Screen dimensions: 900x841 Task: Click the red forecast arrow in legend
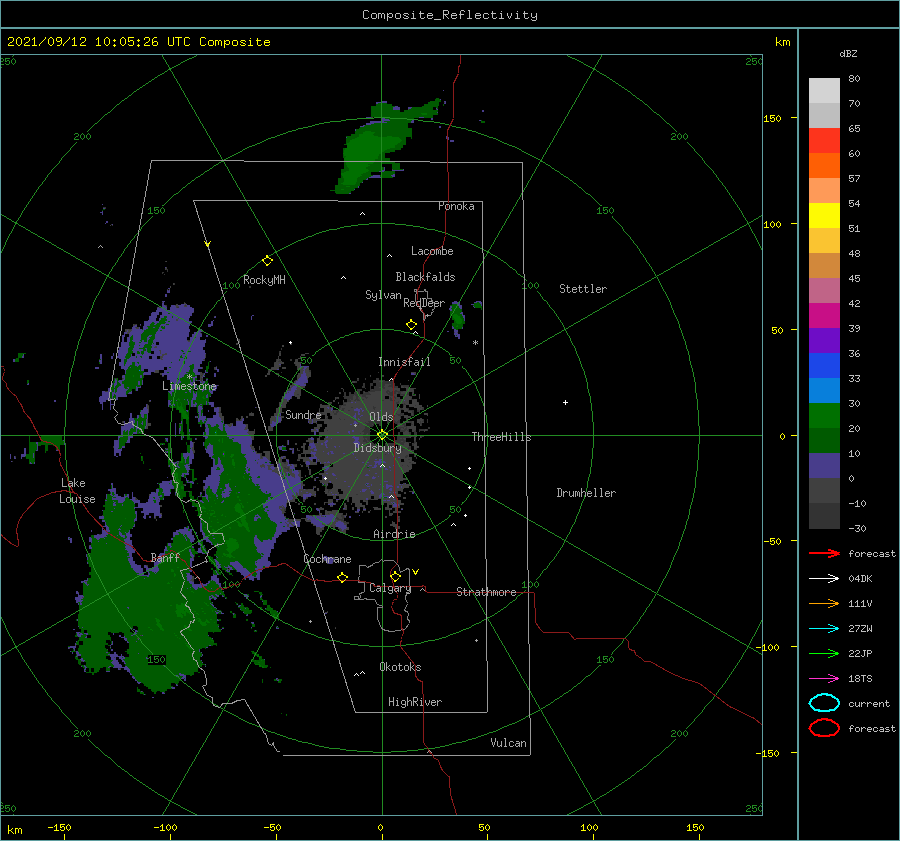(824, 553)
